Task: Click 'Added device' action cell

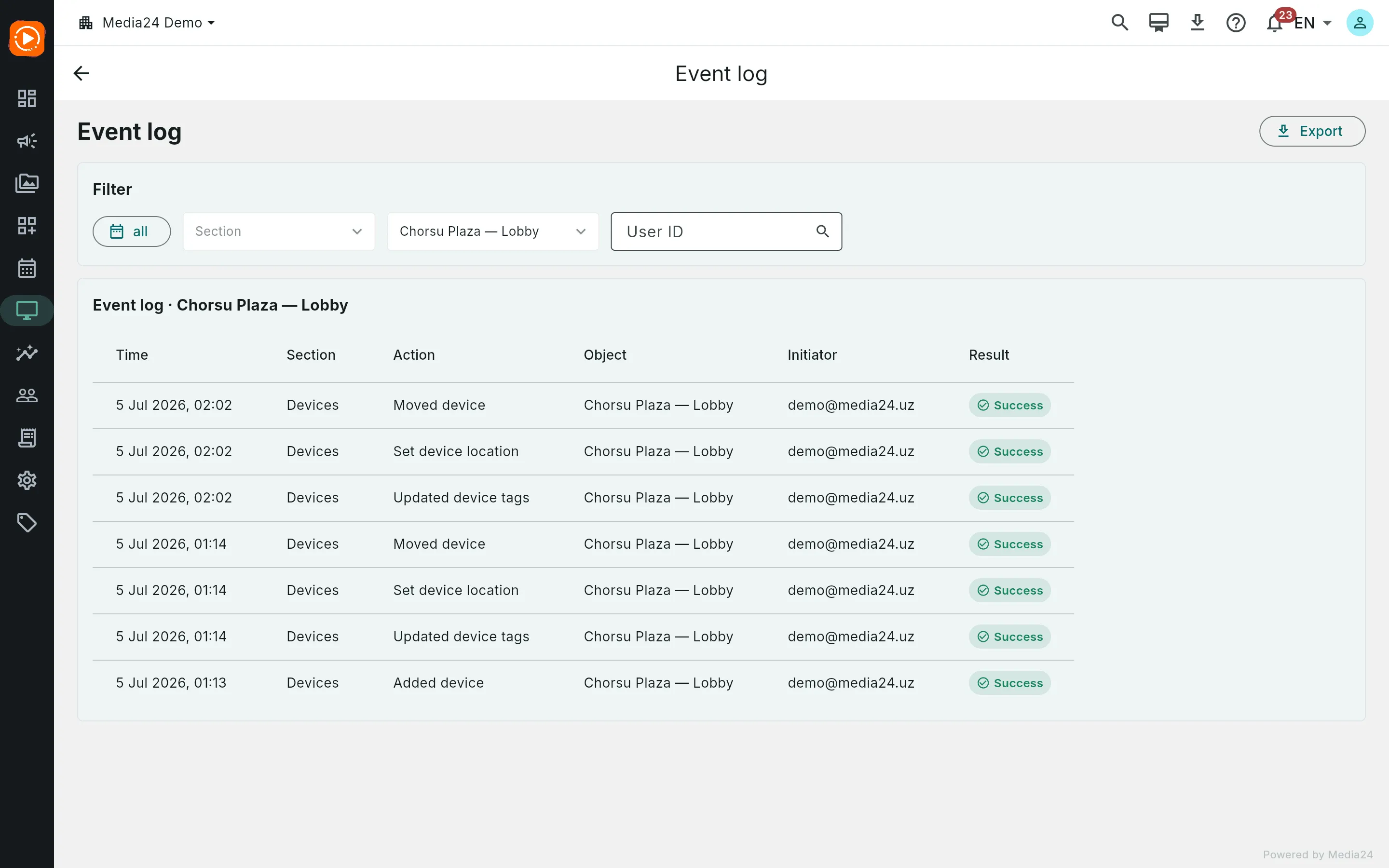Action: click(x=438, y=682)
